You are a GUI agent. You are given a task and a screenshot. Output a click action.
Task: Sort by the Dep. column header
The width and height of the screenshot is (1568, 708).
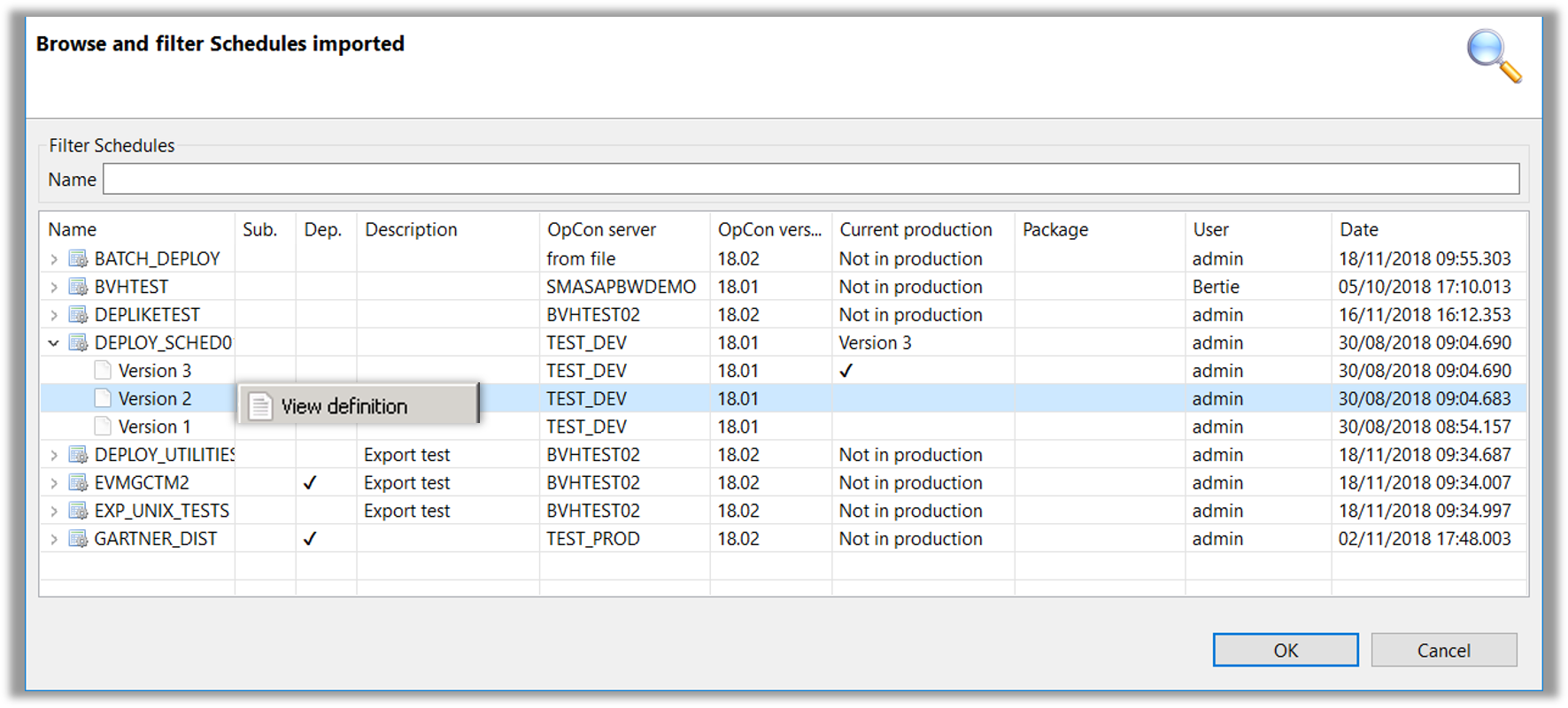coord(327,229)
